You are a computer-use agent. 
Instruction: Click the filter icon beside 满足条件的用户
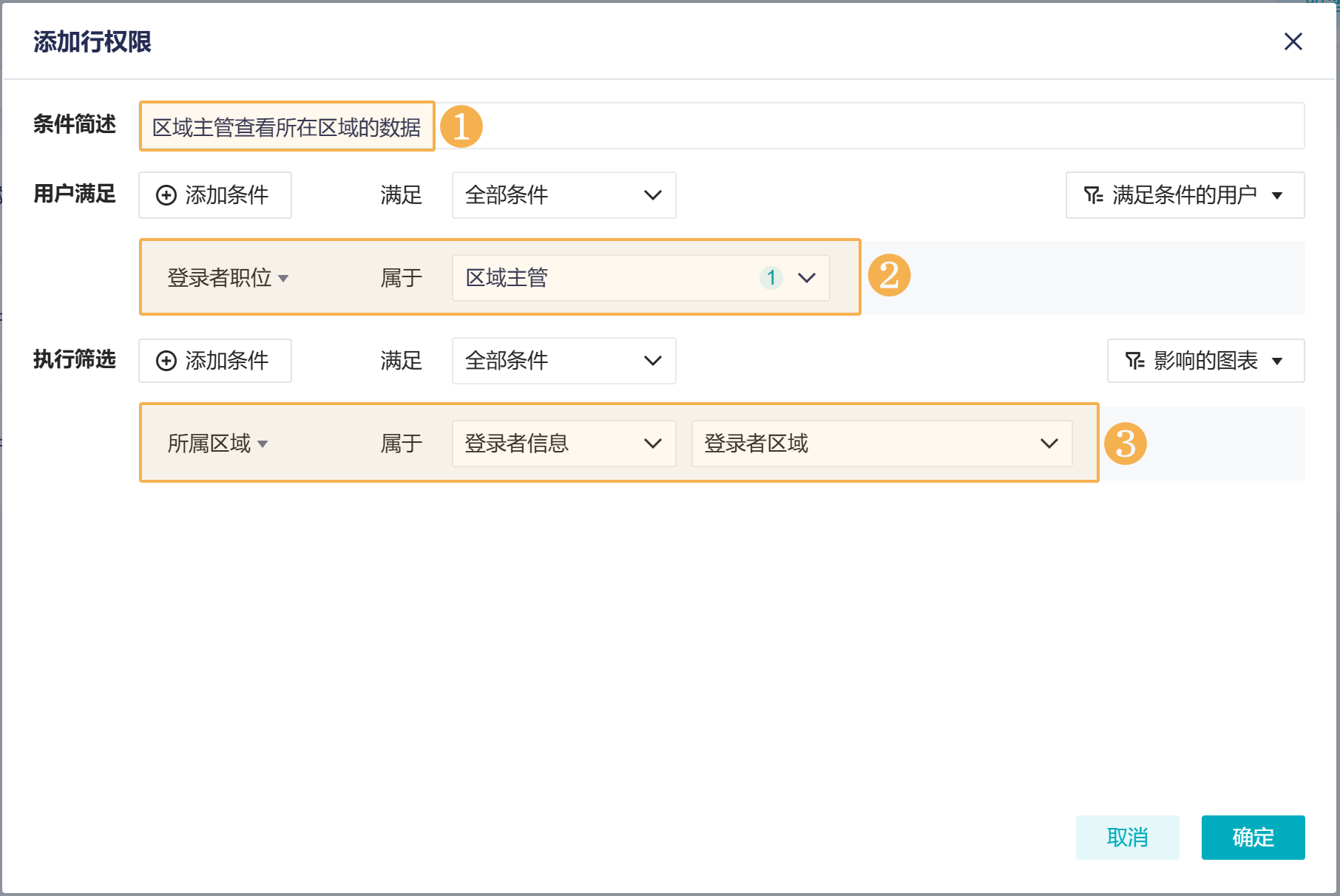(x=1093, y=195)
